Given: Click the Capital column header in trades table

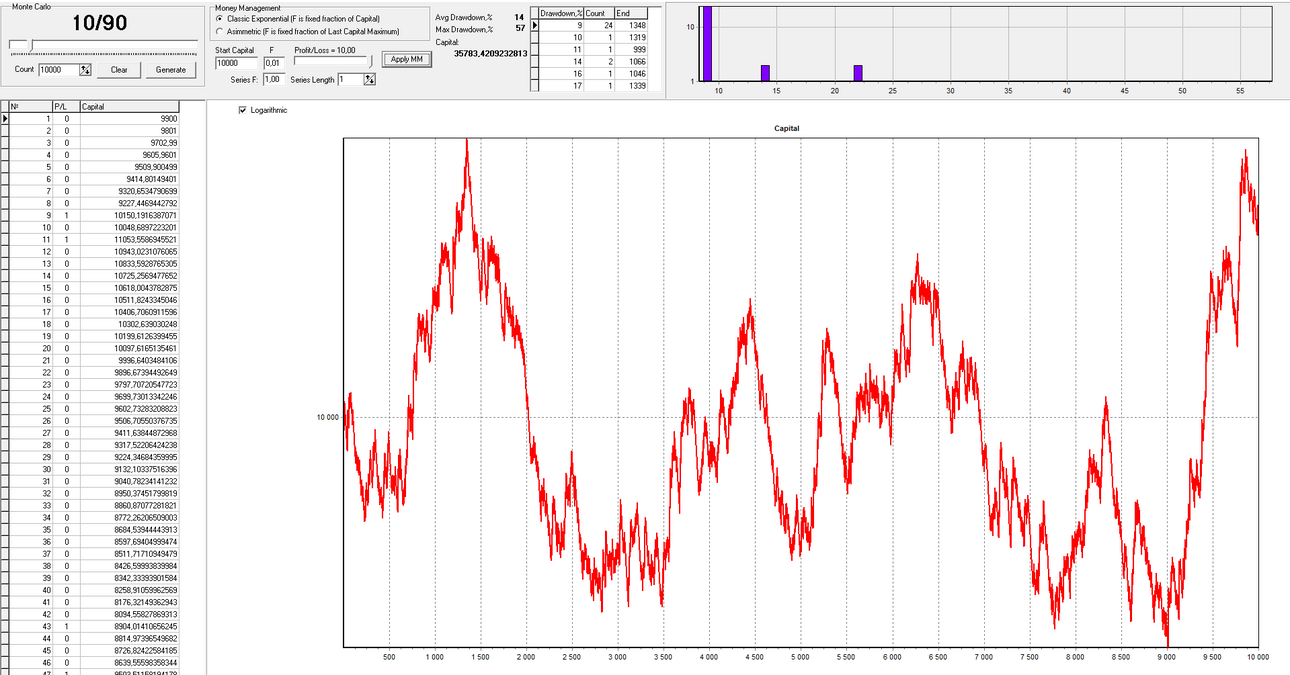Looking at the screenshot, I should pyautogui.click(x=129, y=106).
